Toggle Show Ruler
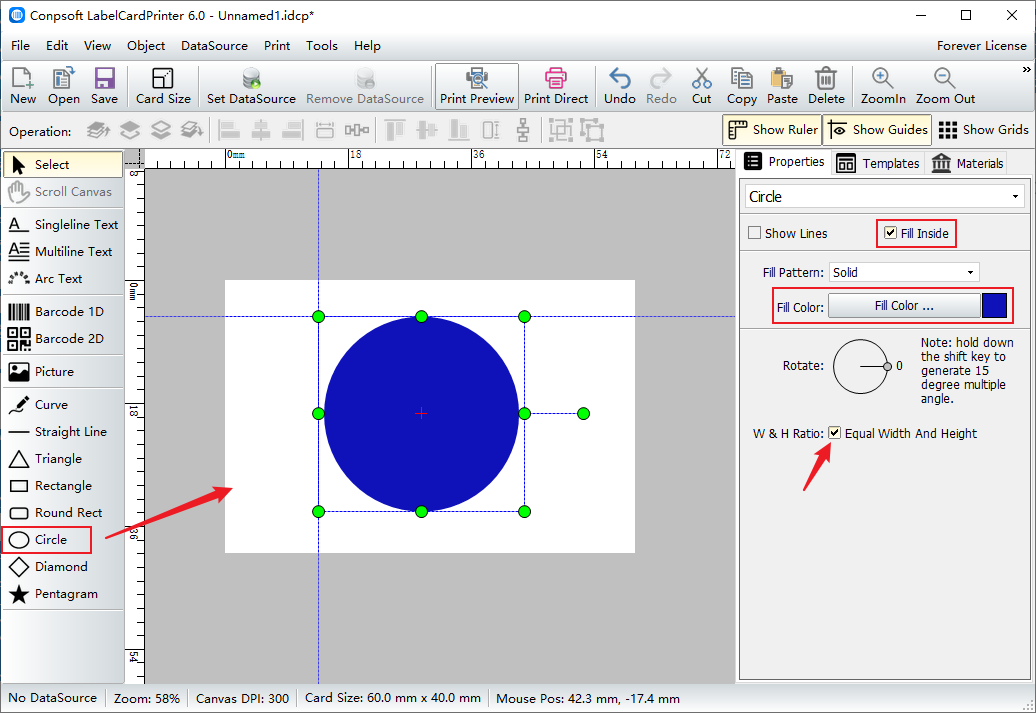The width and height of the screenshot is (1036, 713). coord(772,130)
